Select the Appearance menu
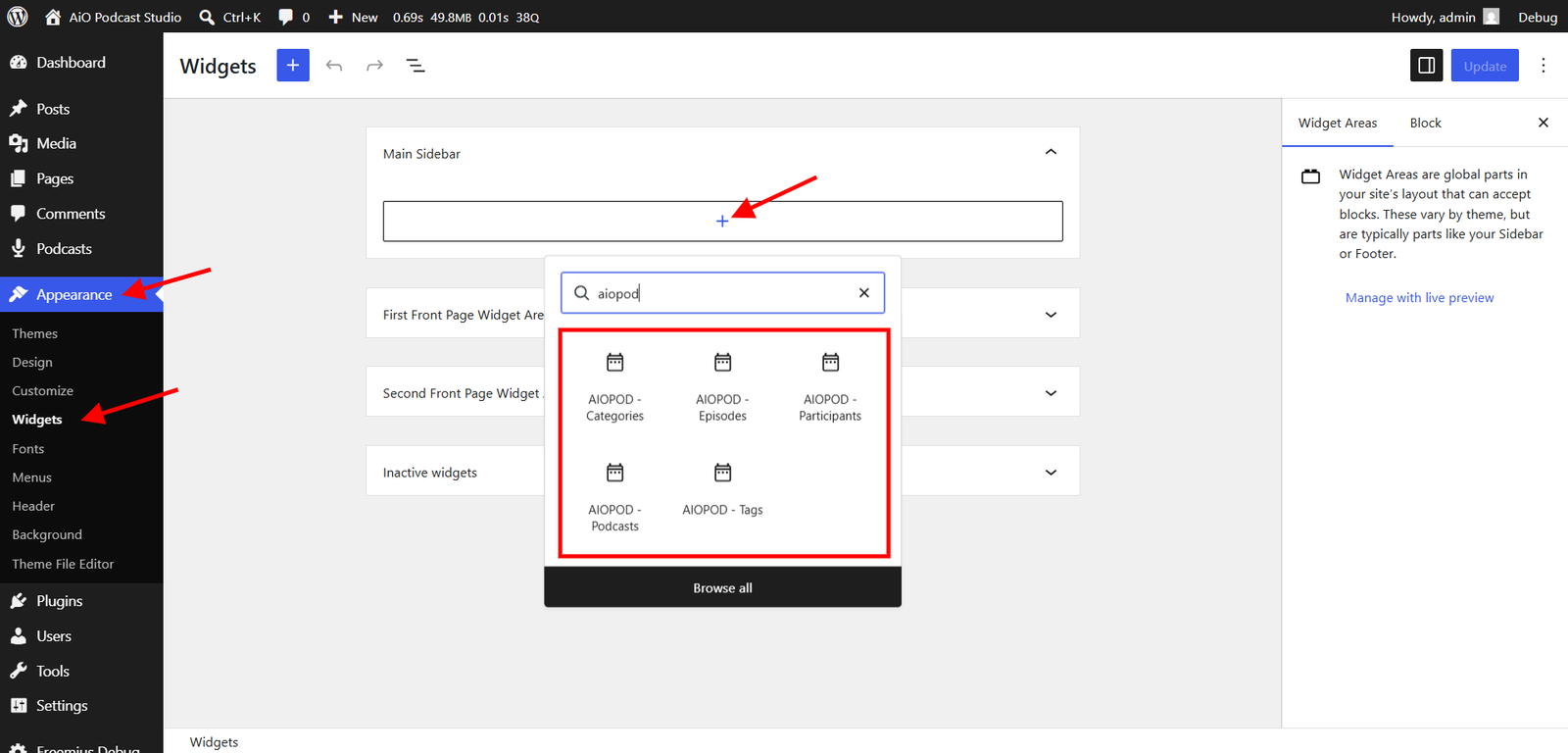 (x=81, y=294)
